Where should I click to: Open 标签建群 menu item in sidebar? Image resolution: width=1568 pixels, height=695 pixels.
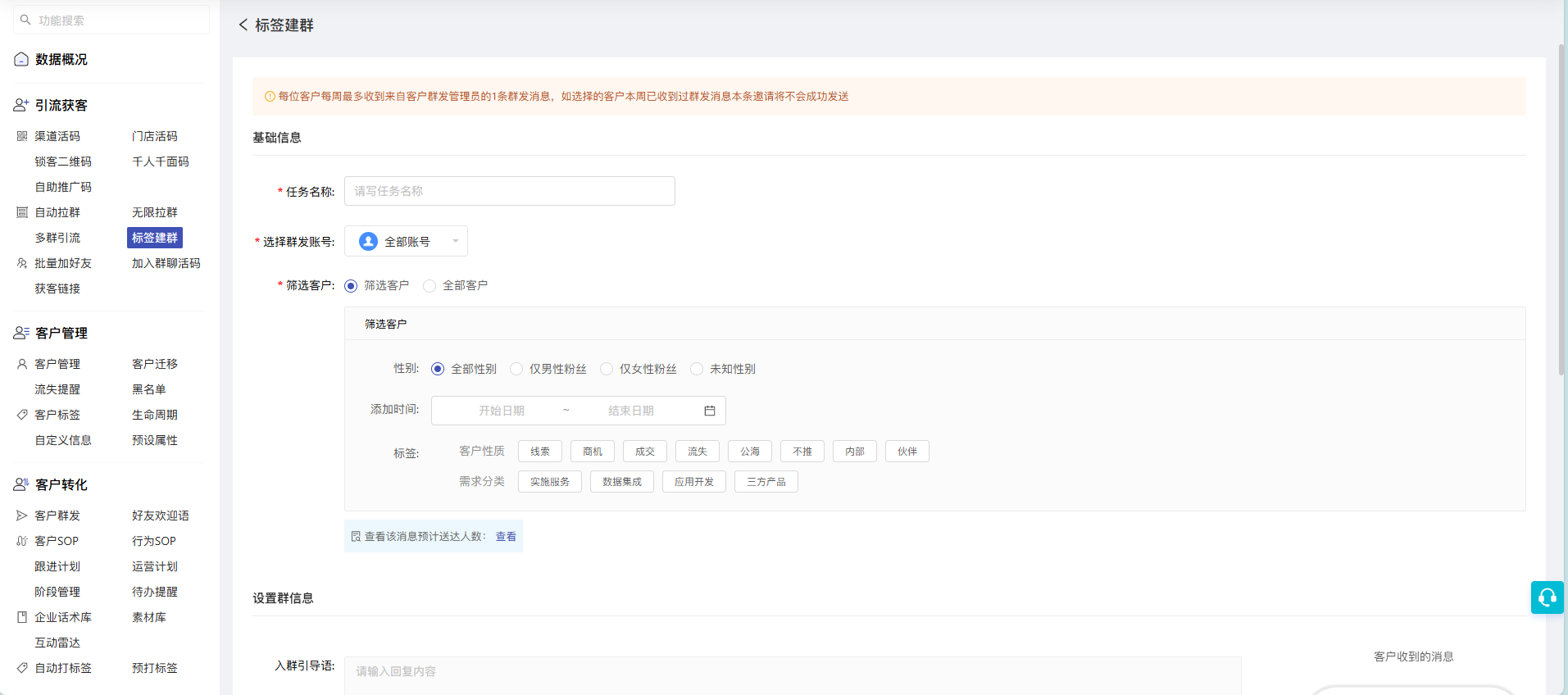[x=155, y=238]
